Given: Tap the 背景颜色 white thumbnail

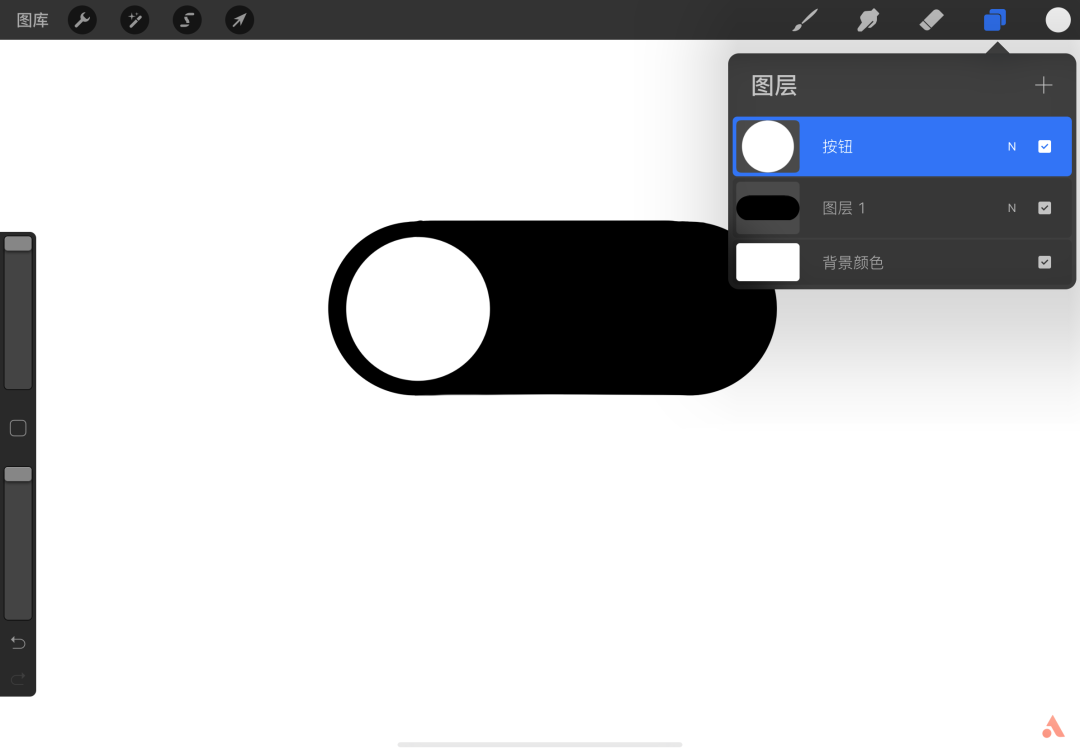Looking at the screenshot, I should click(x=767, y=262).
